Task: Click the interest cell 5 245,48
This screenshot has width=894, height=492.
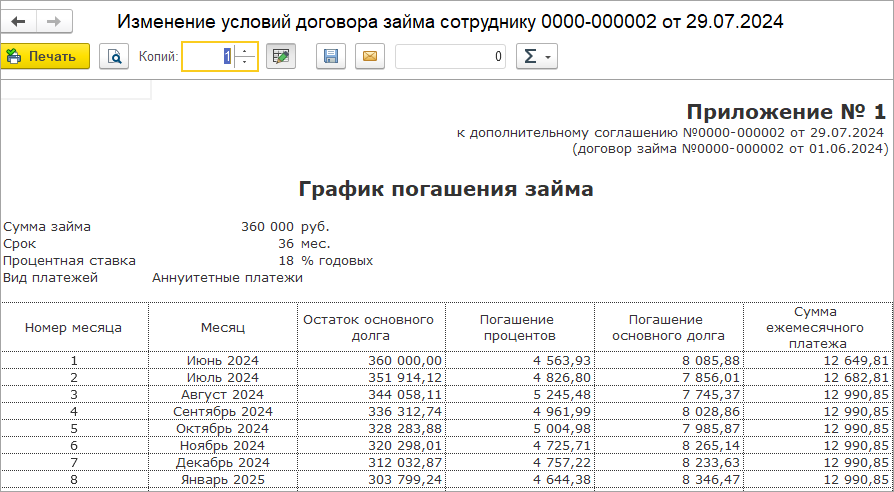Action: [520, 395]
